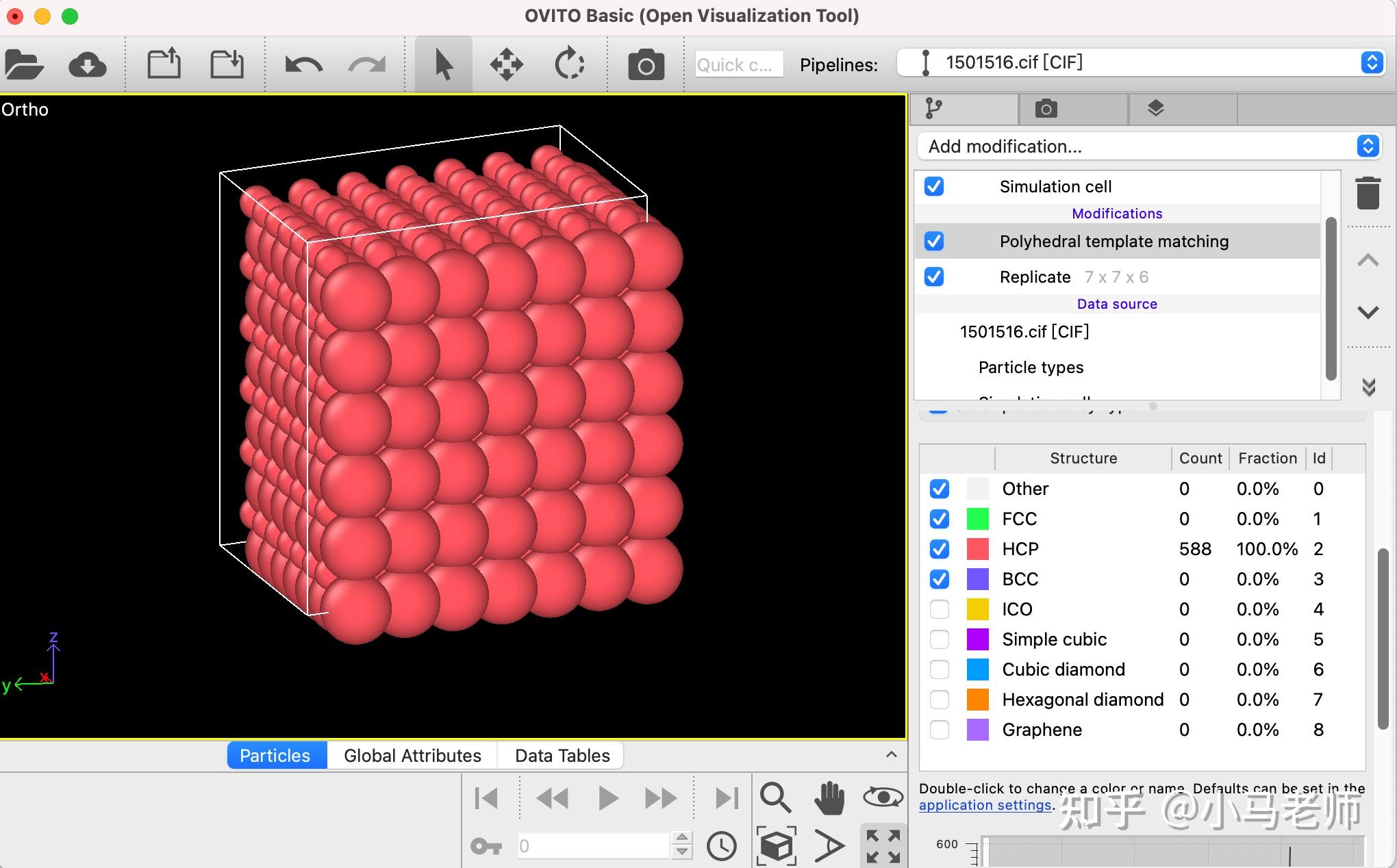
Task: Follow the application settings link
Action: click(985, 805)
